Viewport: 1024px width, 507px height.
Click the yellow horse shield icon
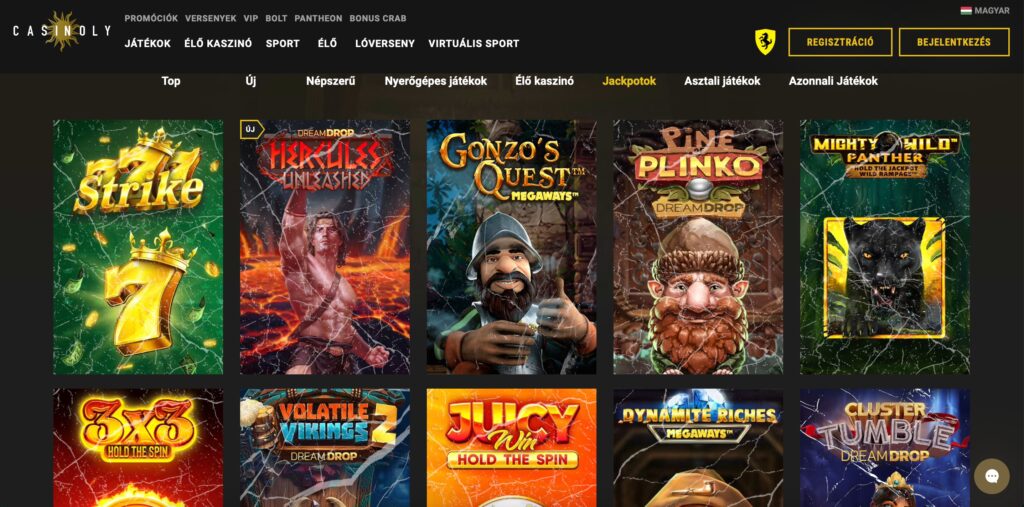click(765, 42)
